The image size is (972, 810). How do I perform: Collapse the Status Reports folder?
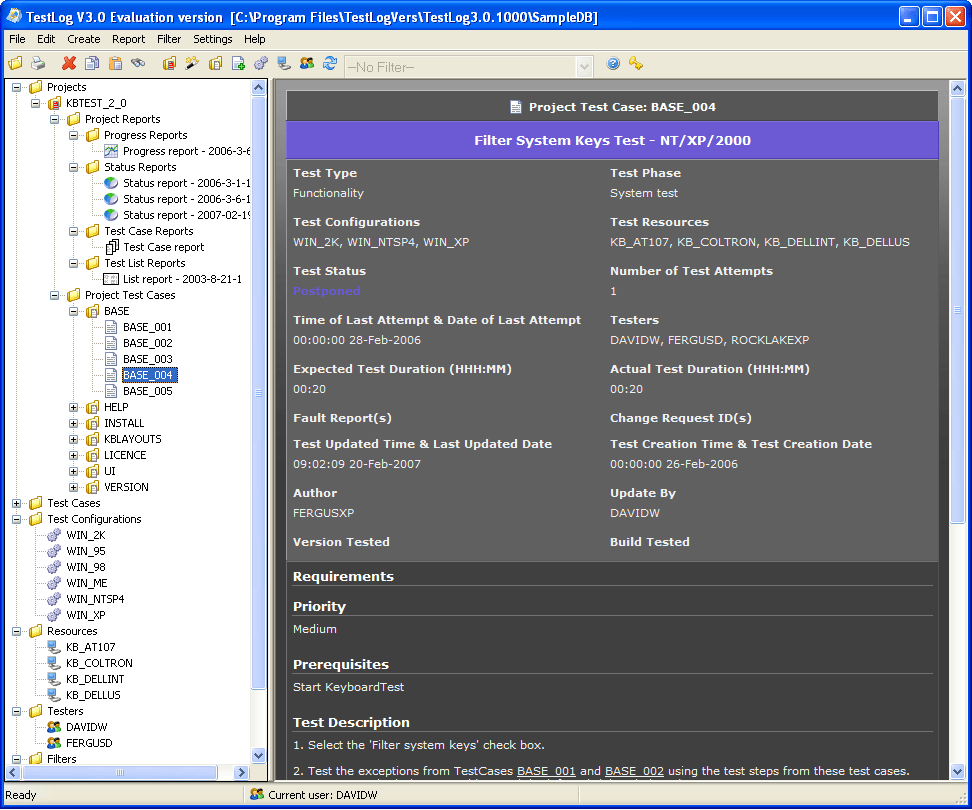74,167
